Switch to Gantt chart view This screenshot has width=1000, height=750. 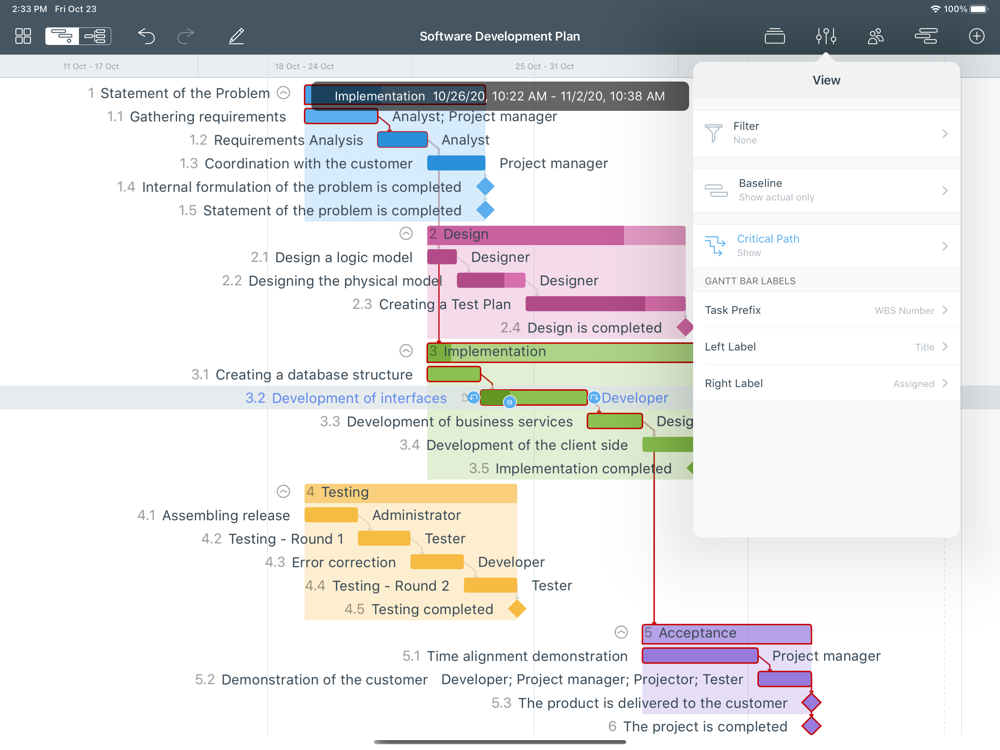coord(62,36)
